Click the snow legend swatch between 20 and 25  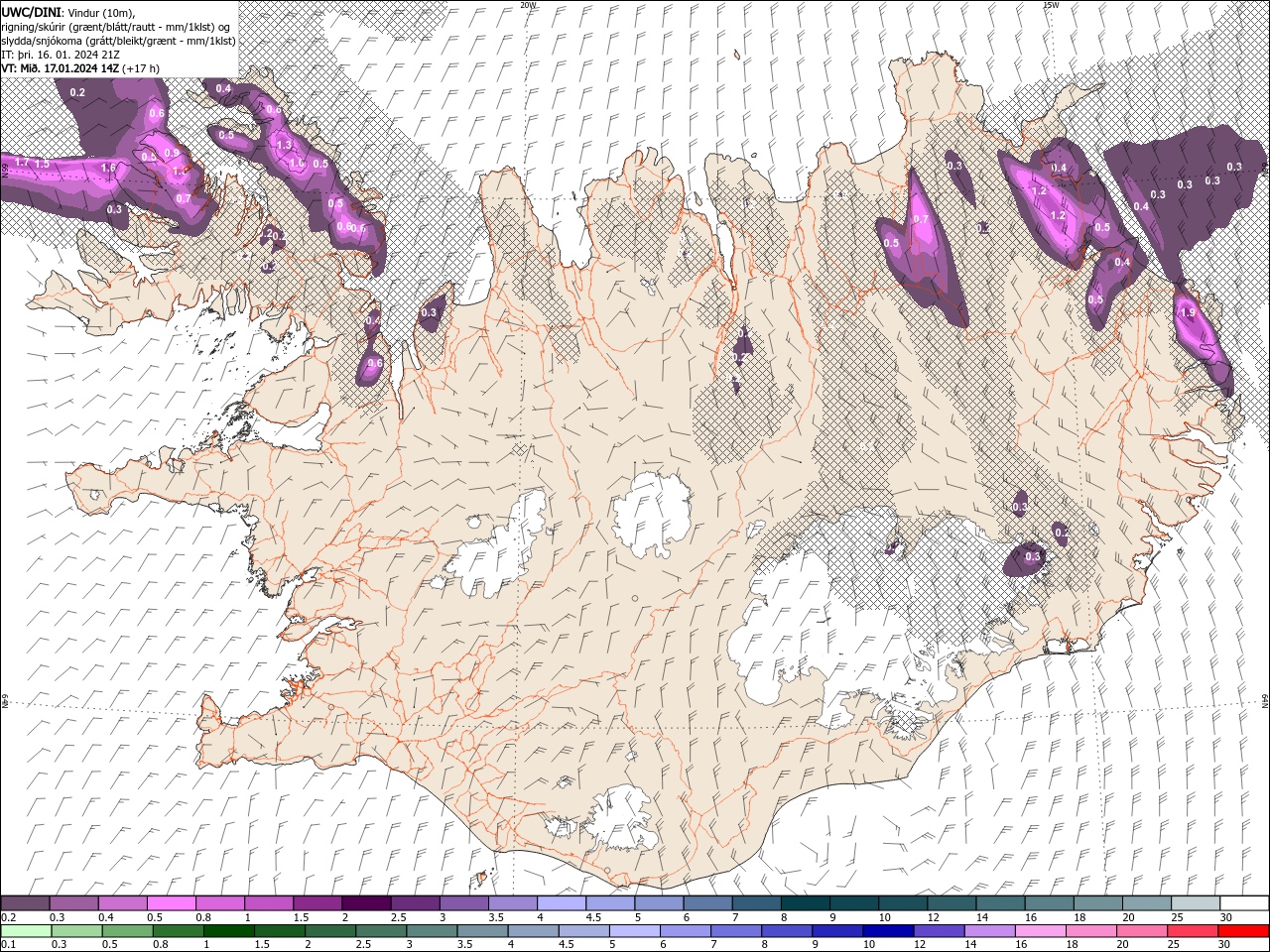[1147, 903]
